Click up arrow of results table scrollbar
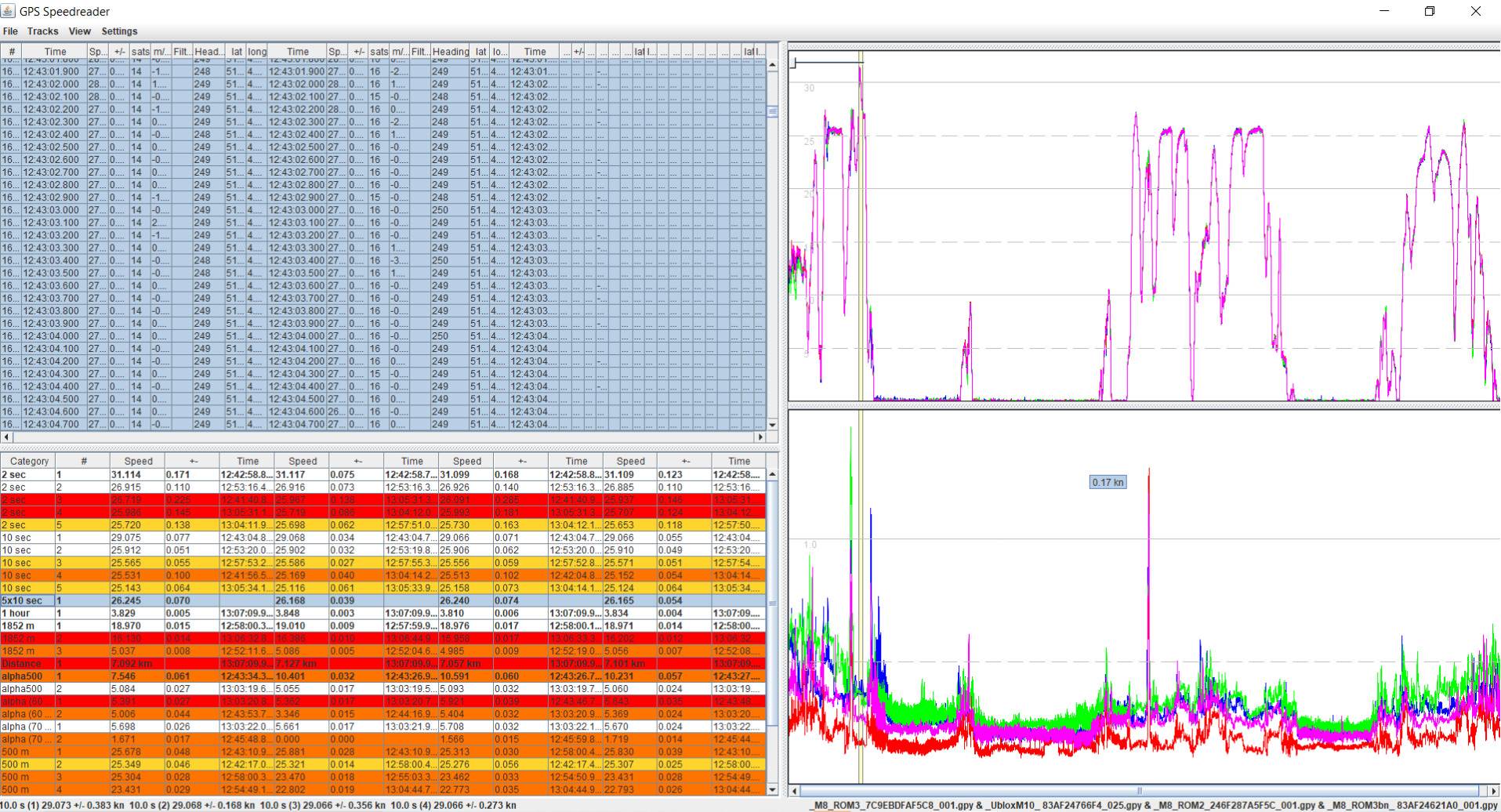Image resolution: width=1501 pixels, height=812 pixels. point(772,474)
